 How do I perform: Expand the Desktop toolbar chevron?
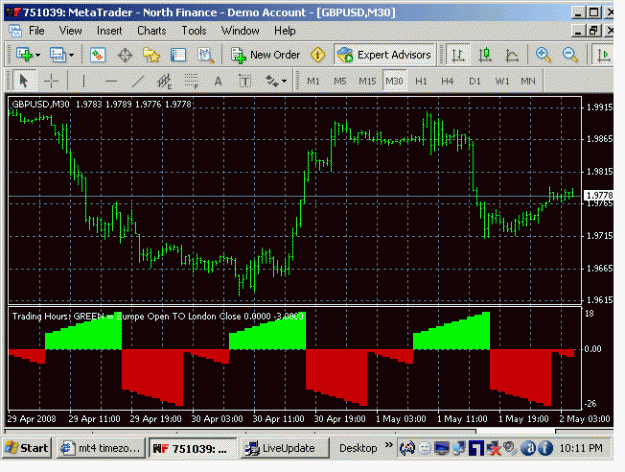tap(389, 444)
